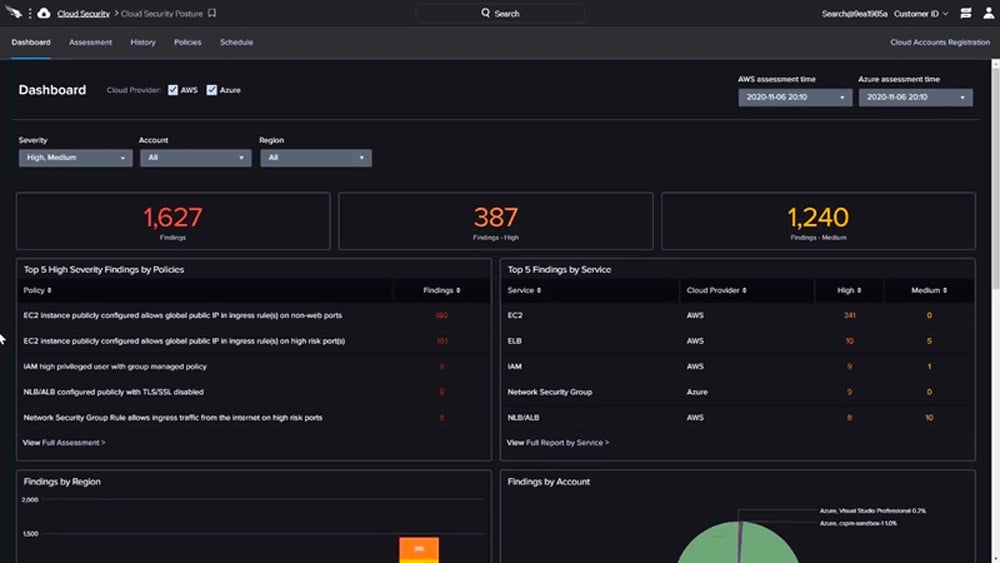Open the AWS assessment time dropdown
Viewport: 1000px width, 563px height.
[x=794, y=97]
